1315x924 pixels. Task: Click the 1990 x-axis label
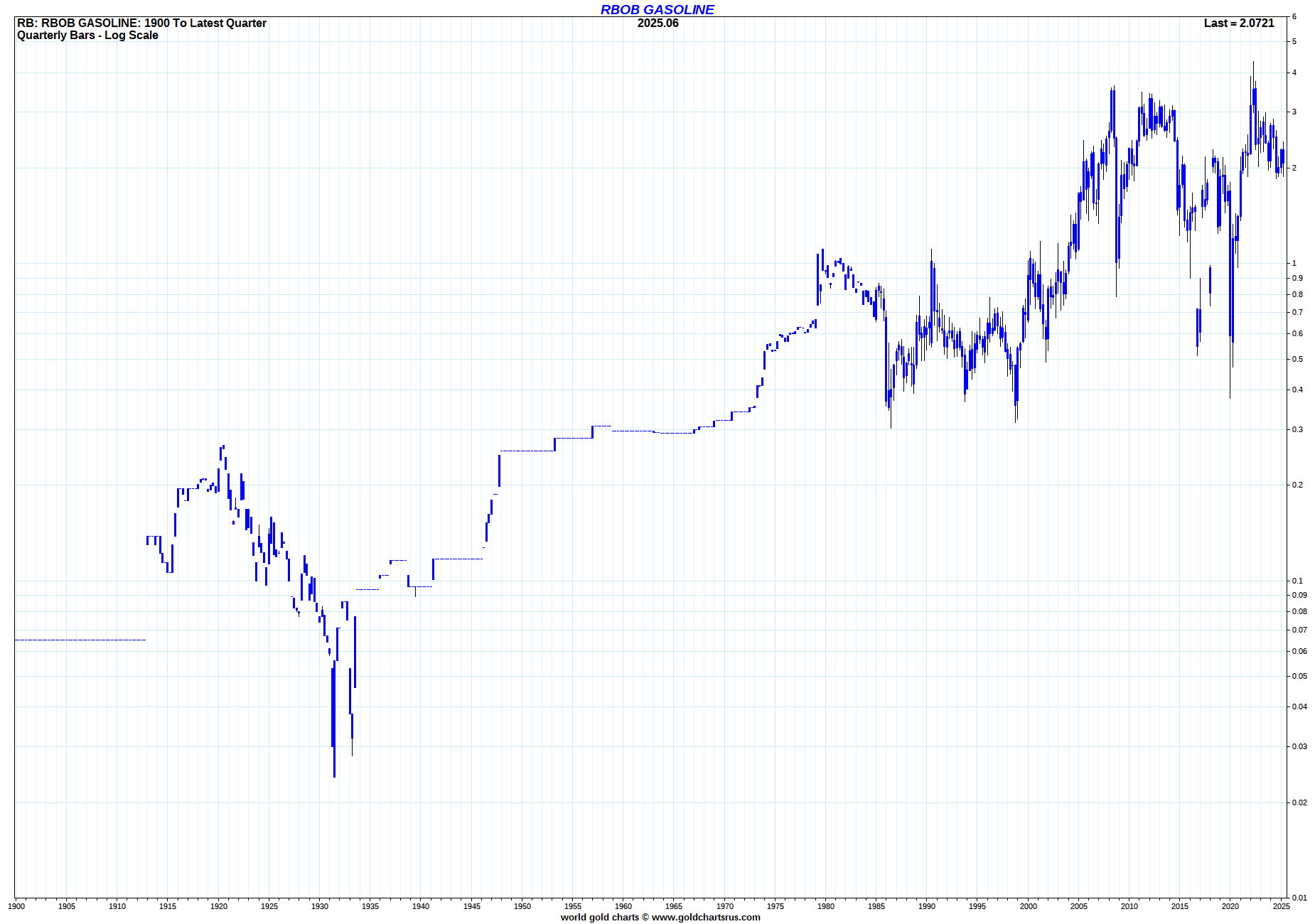click(927, 906)
